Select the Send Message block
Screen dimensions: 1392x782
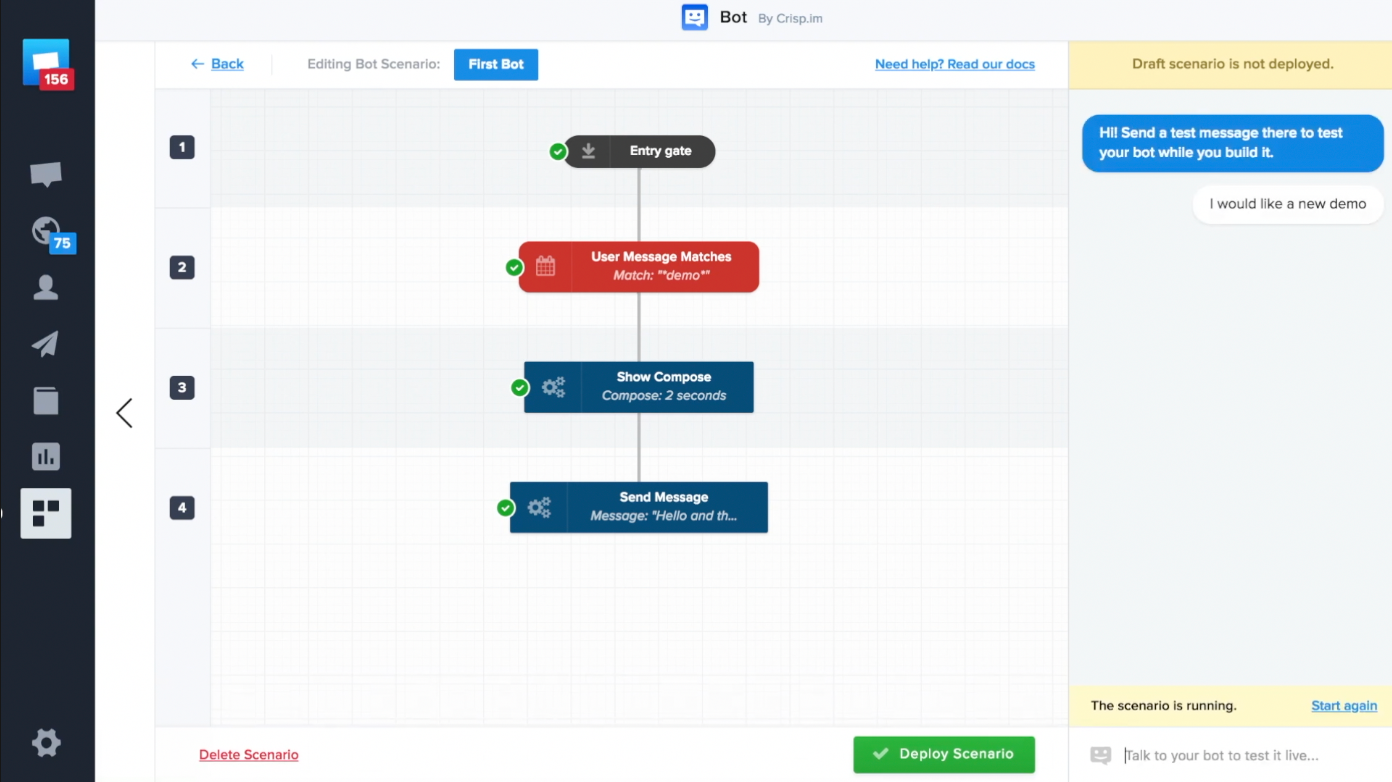(639, 507)
